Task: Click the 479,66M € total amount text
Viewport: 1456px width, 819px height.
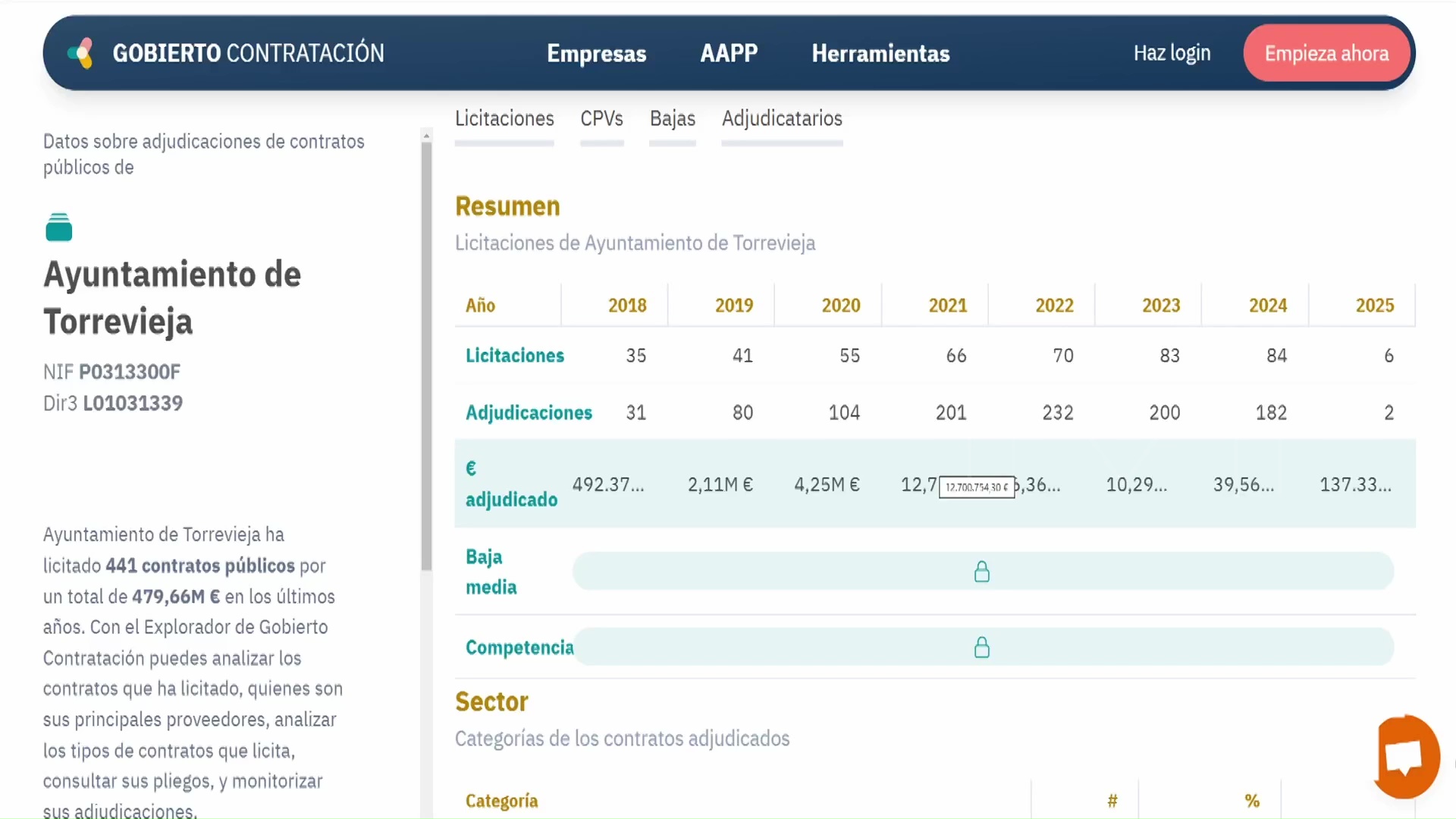Action: (176, 597)
